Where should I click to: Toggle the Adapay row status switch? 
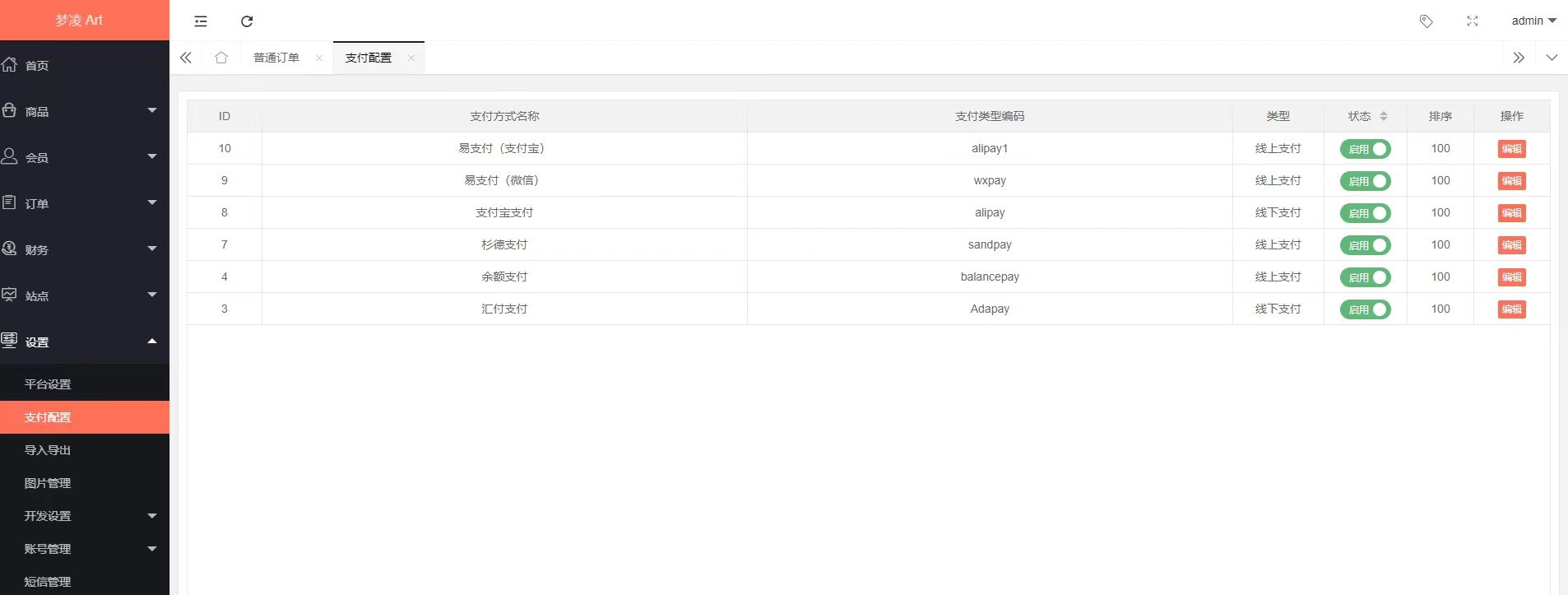pyautogui.click(x=1365, y=309)
